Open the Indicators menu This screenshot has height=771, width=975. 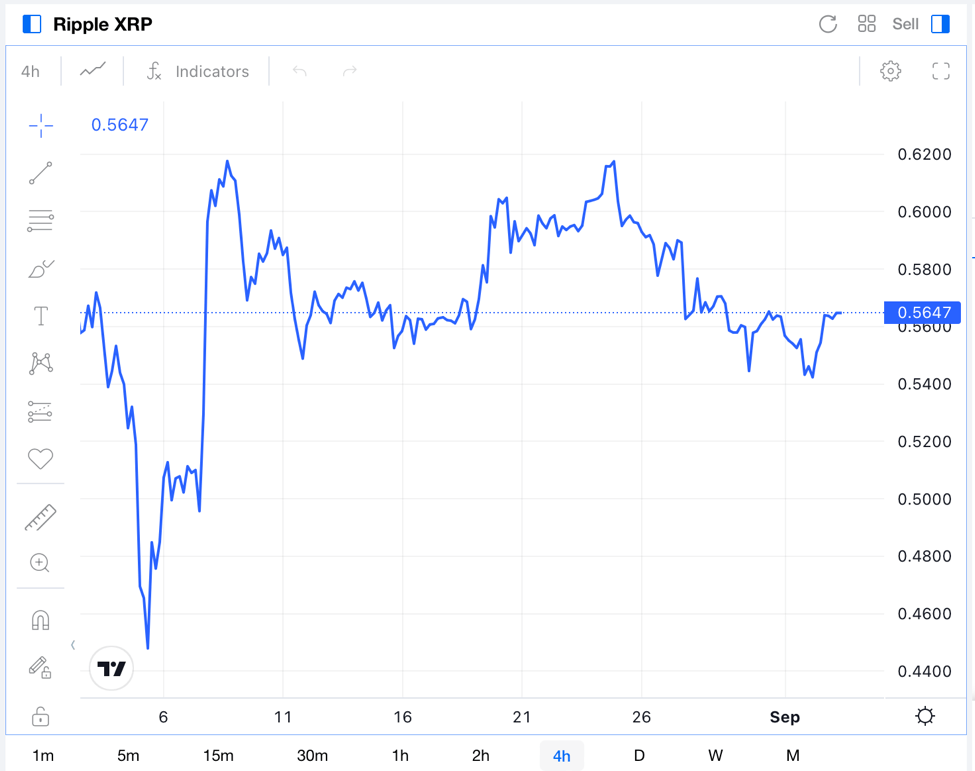click(198, 71)
